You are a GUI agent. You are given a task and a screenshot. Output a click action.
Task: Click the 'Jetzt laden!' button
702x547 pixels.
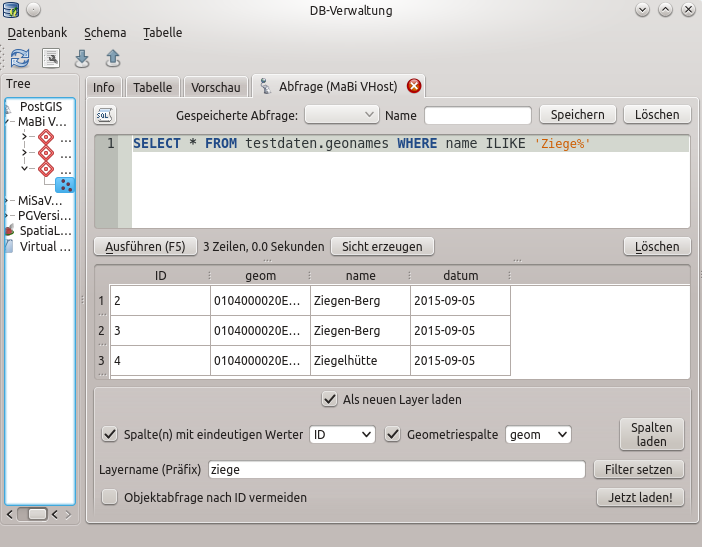(640, 497)
